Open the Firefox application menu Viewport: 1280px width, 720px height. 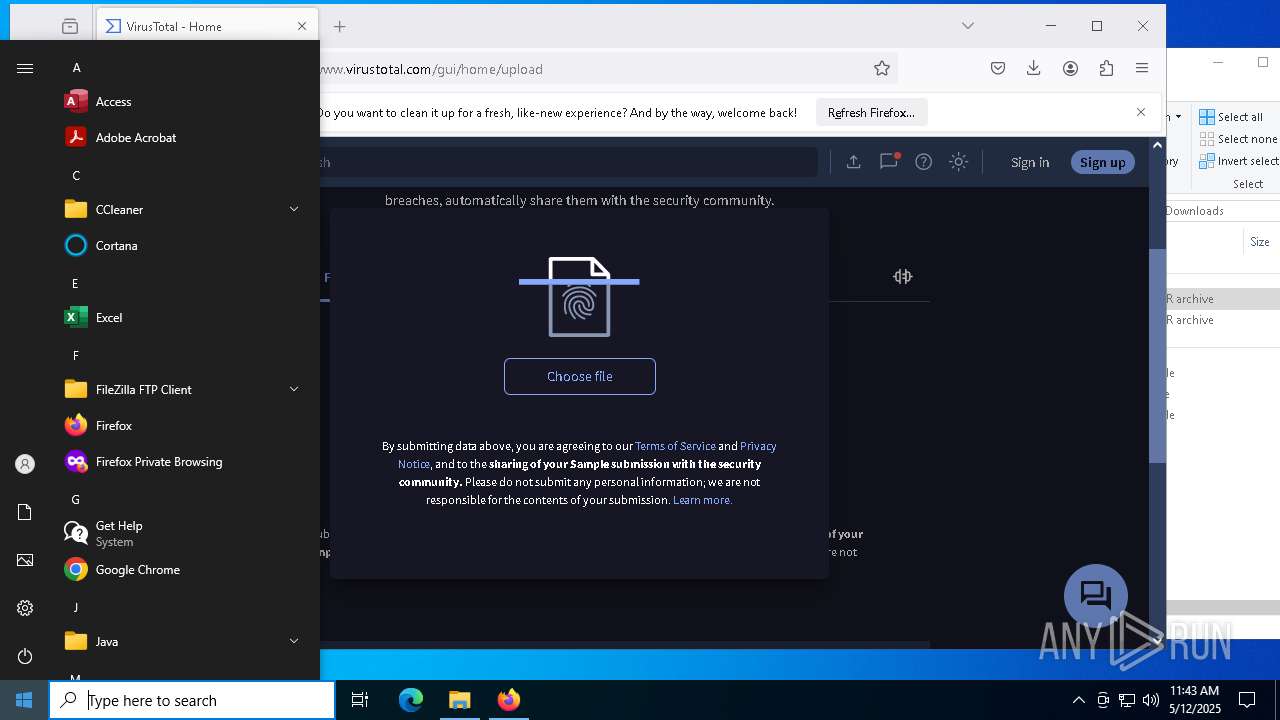click(x=1142, y=68)
